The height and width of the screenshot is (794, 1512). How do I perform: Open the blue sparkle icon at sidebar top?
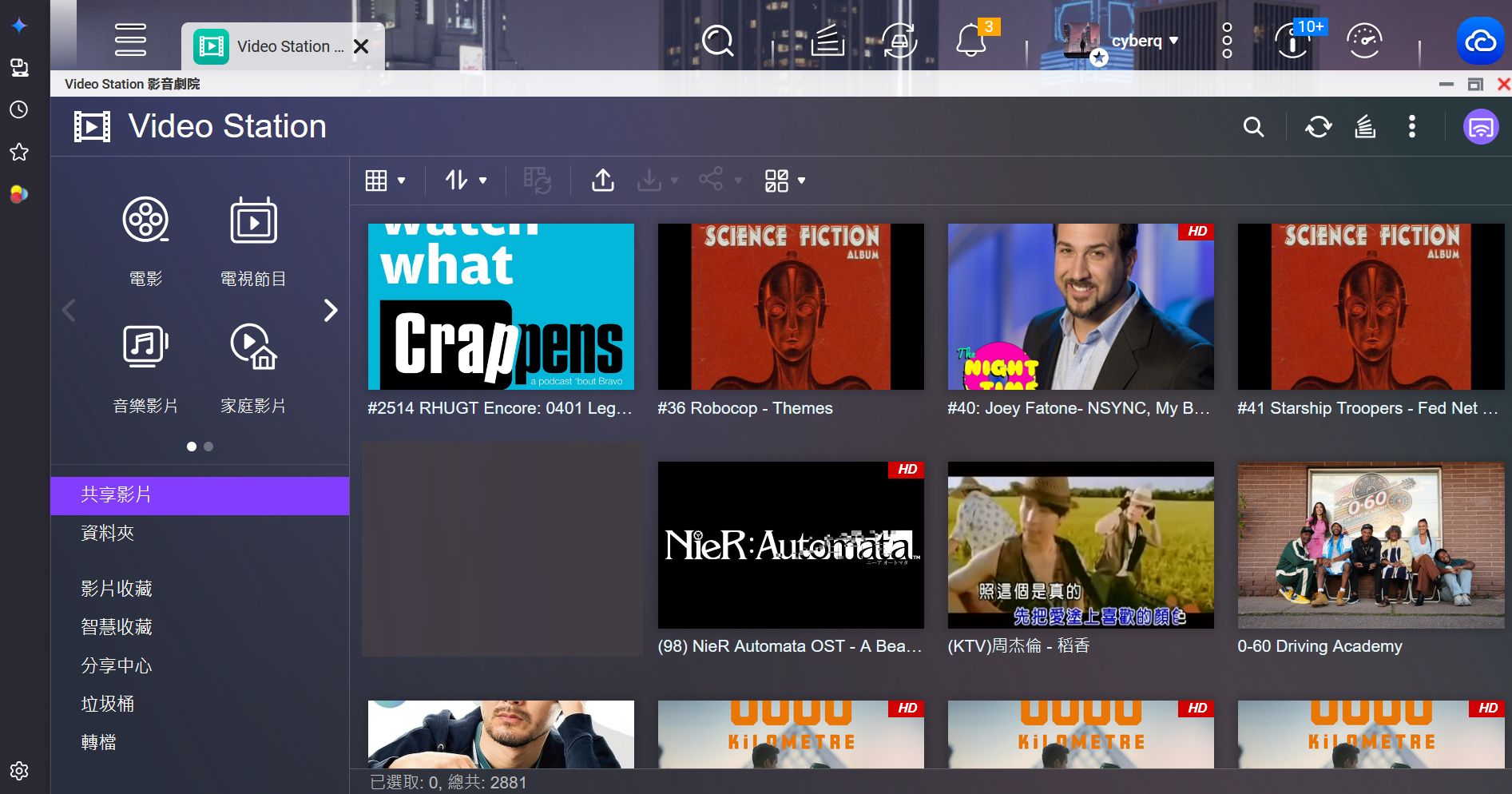(x=19, y=25)
